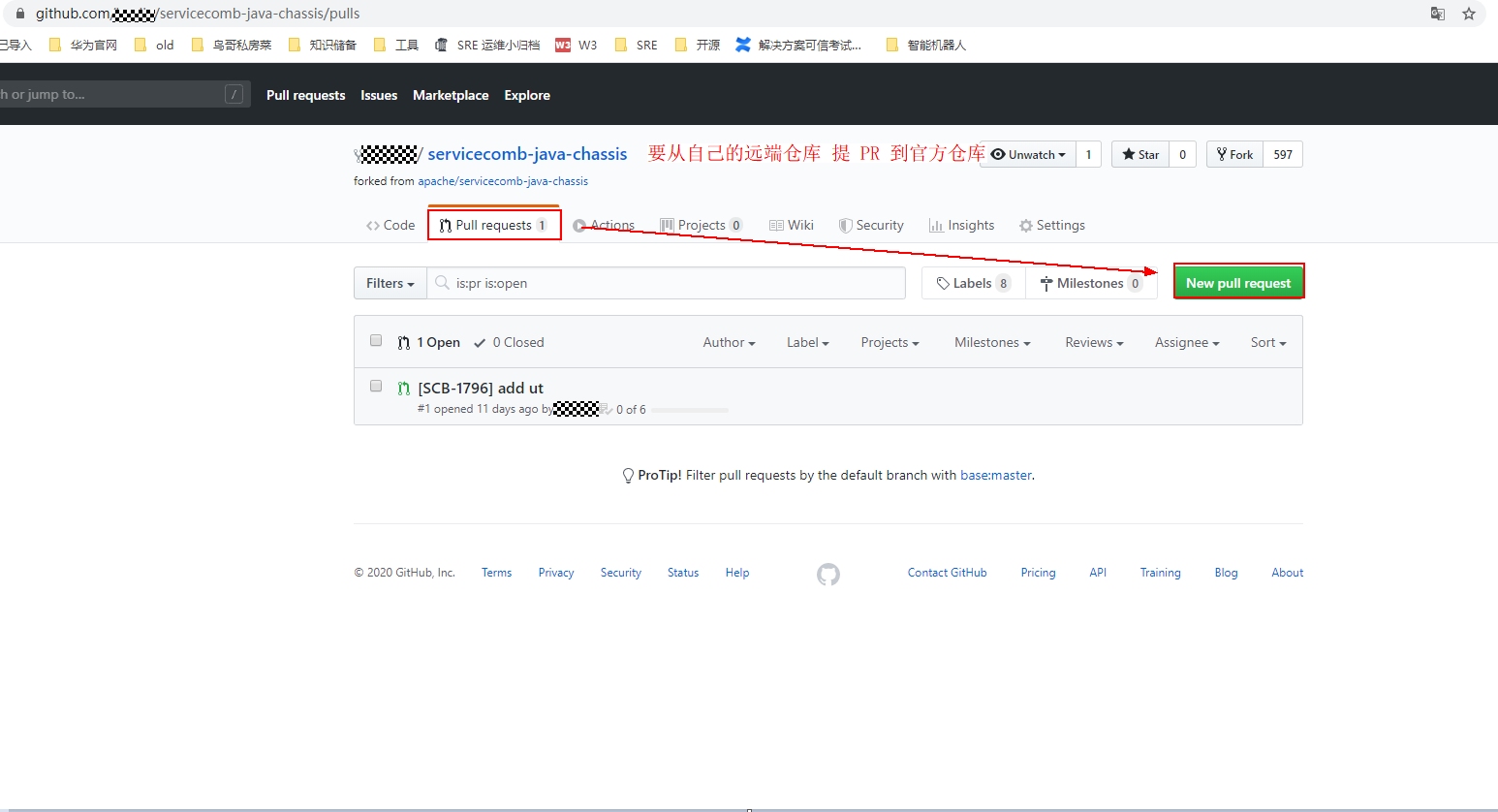Open the Milestones 0 button

(x=1091, y=283)
